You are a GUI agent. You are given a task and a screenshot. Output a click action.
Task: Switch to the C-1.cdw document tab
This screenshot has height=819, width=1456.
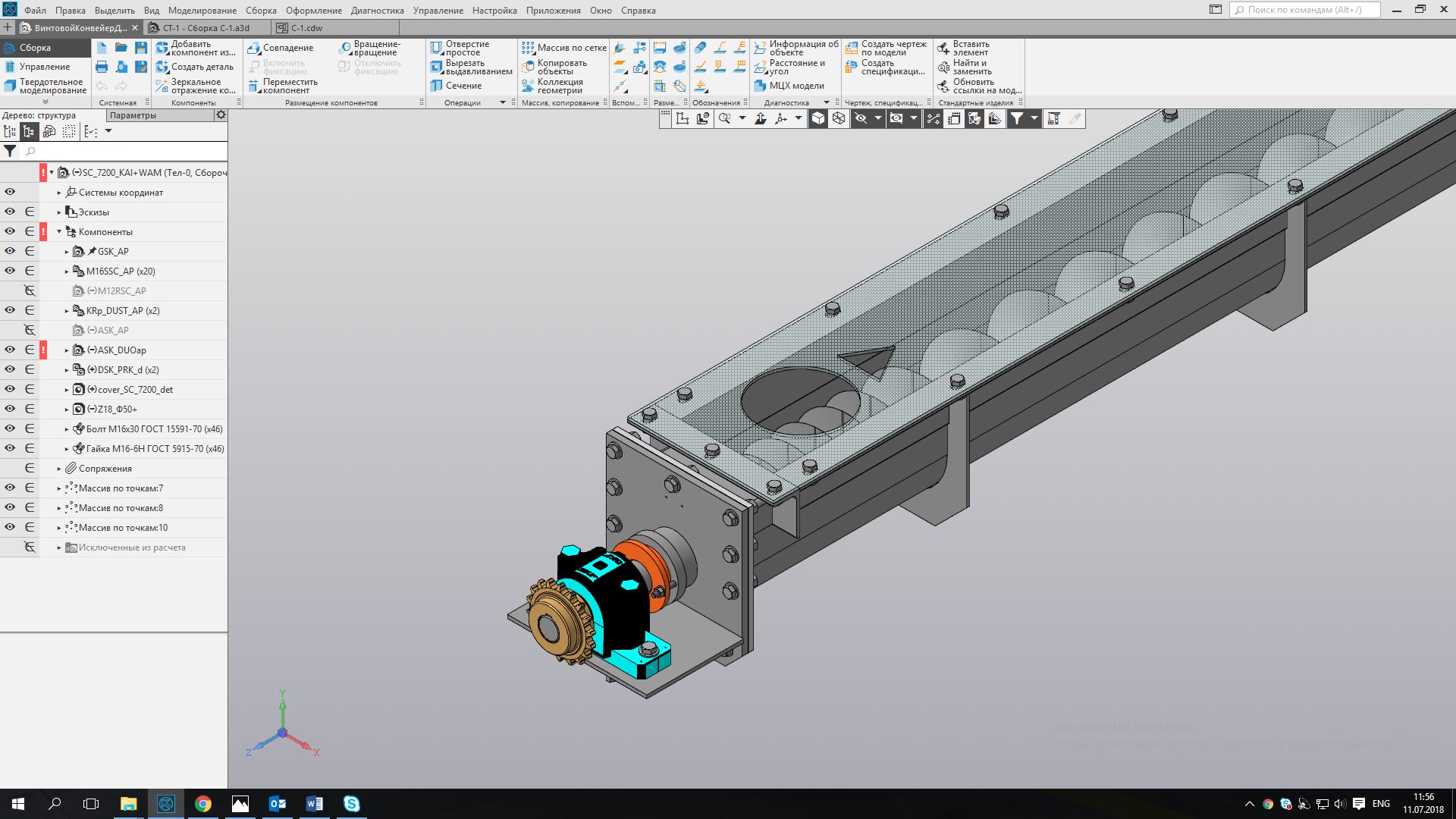pyautogui.click(x=306, y=28)
